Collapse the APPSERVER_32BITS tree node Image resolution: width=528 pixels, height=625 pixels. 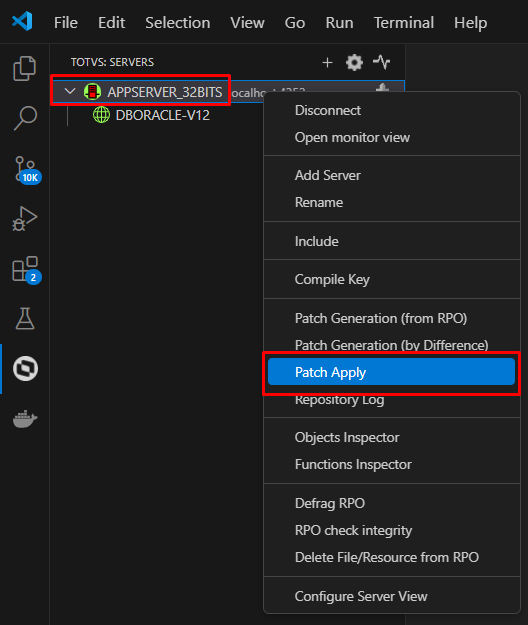pyautogui.click(x=70, y=91)
